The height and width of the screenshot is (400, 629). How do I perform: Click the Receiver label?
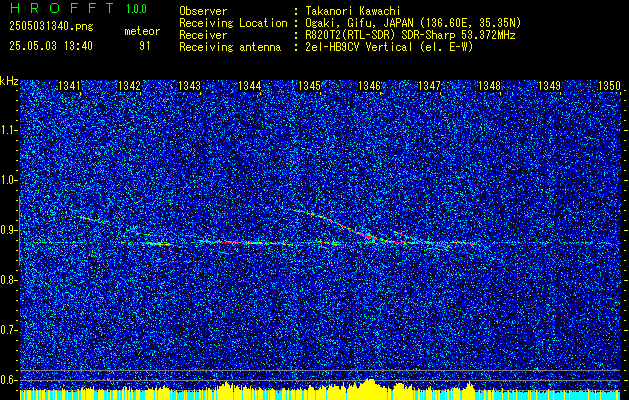click(203, 35)
